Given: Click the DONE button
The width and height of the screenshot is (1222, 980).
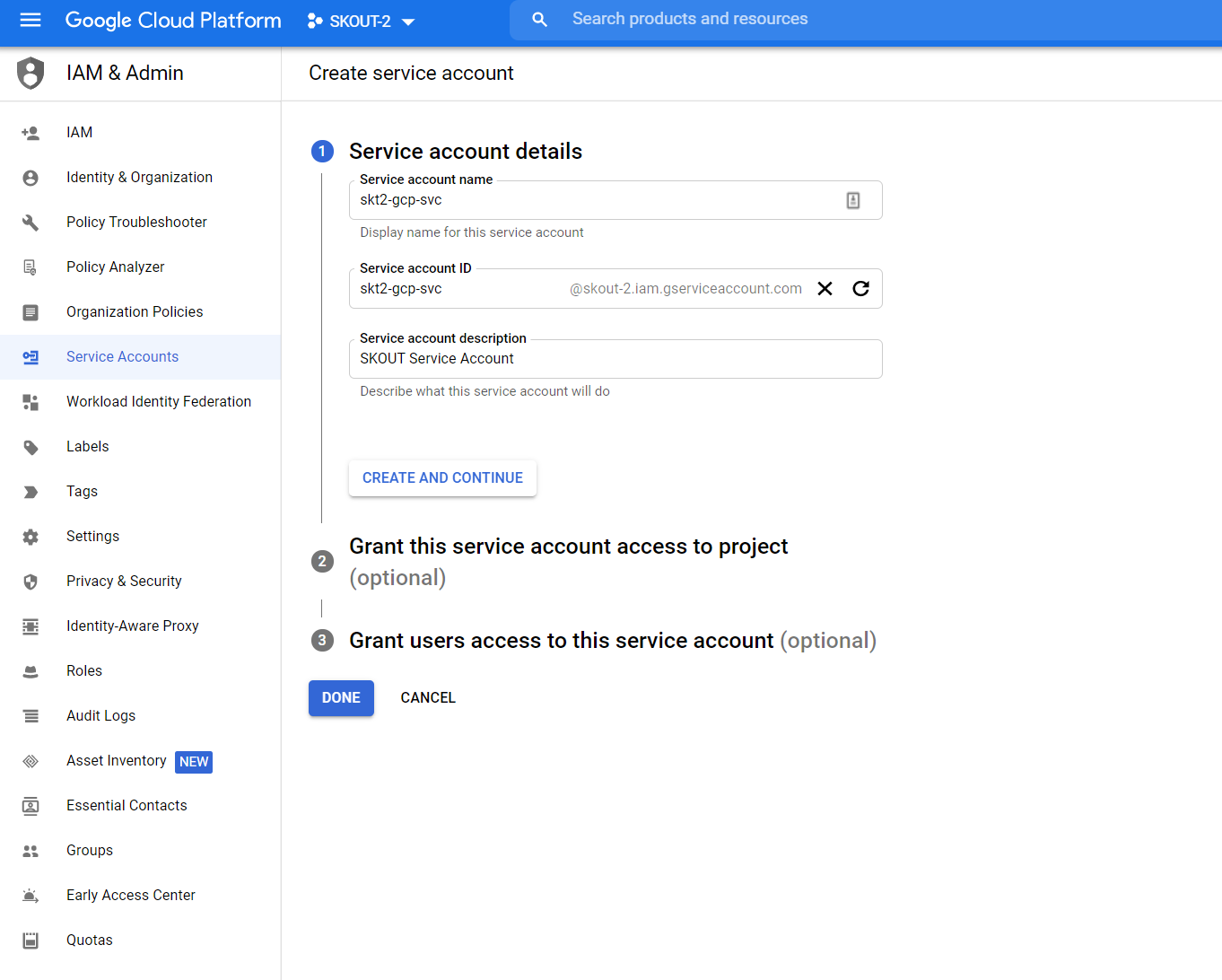Looking at the screenshot, I should [x=341, y=698].
